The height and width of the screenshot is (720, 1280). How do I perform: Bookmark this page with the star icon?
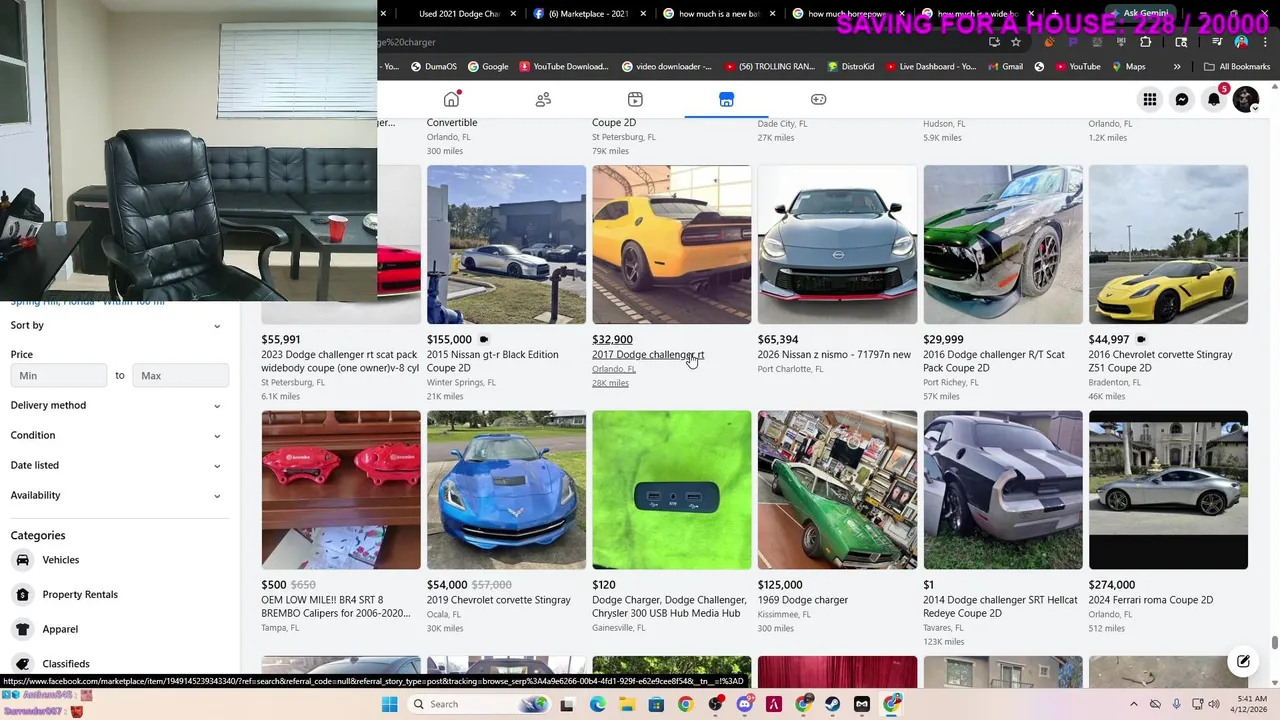(x=1016, y=42)
